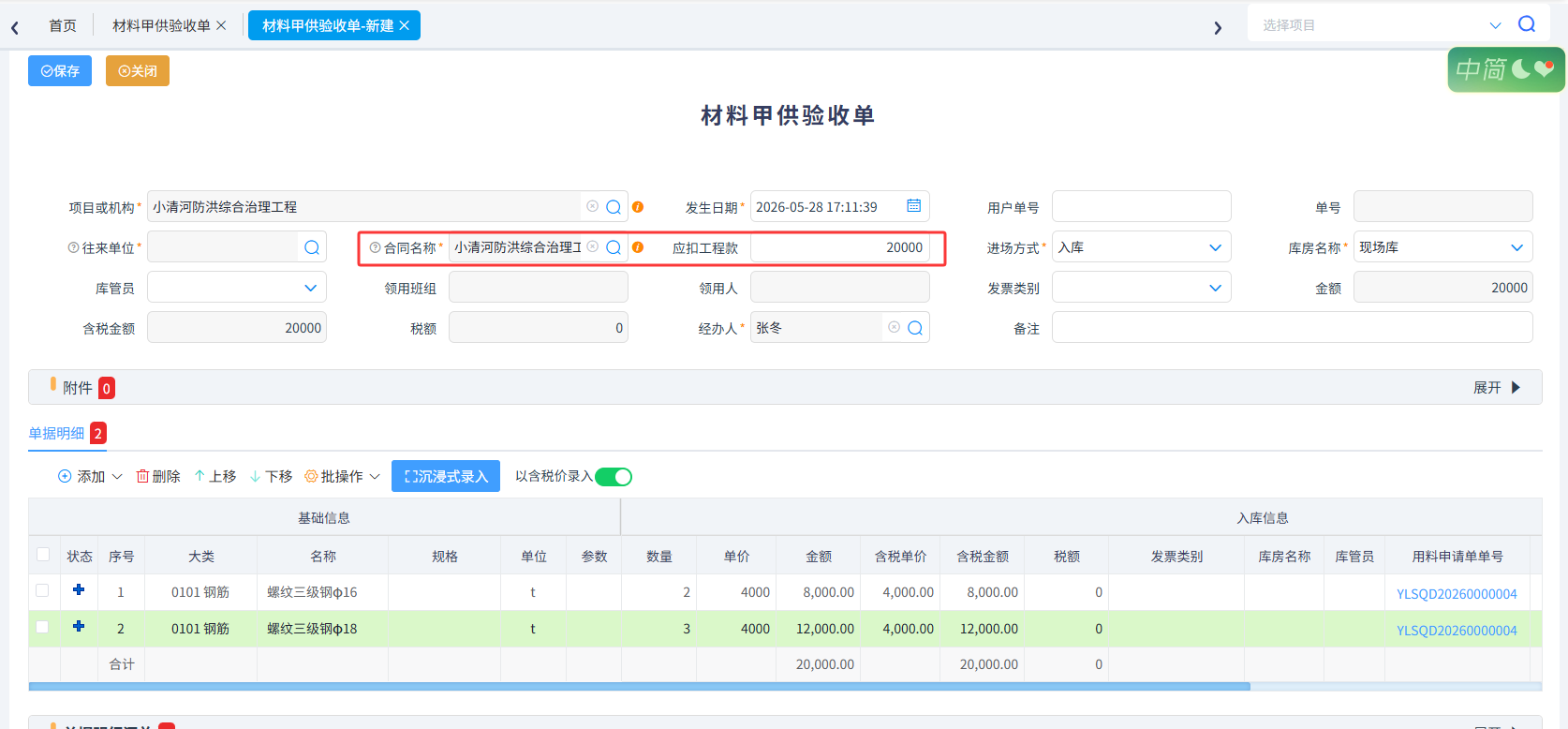Clear the 项目或机构 field value
The height and width of the screenshot is (729, 1568).
pyautogui.click(x=592, y=206)
